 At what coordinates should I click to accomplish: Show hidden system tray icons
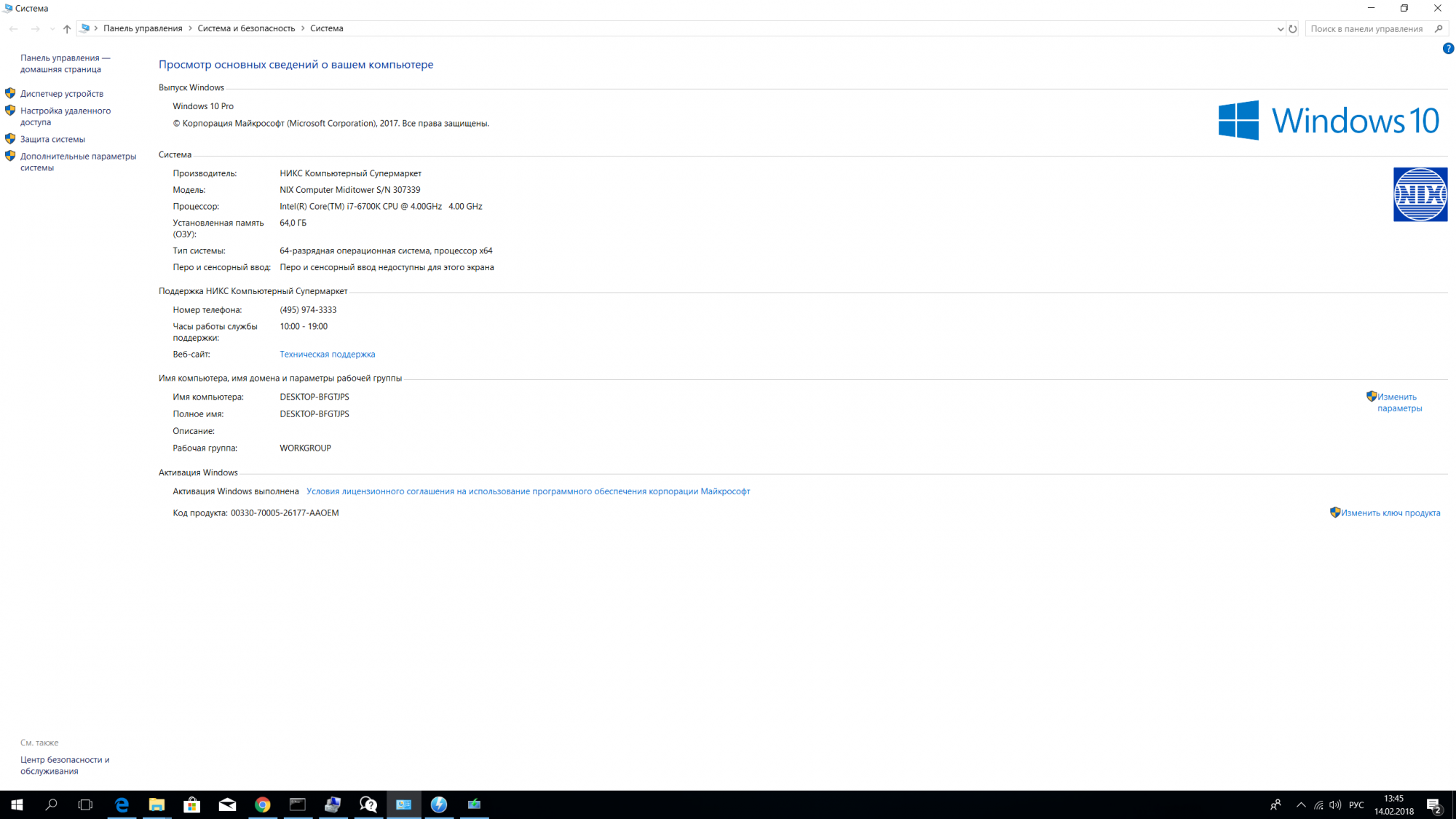(1301, 804)
